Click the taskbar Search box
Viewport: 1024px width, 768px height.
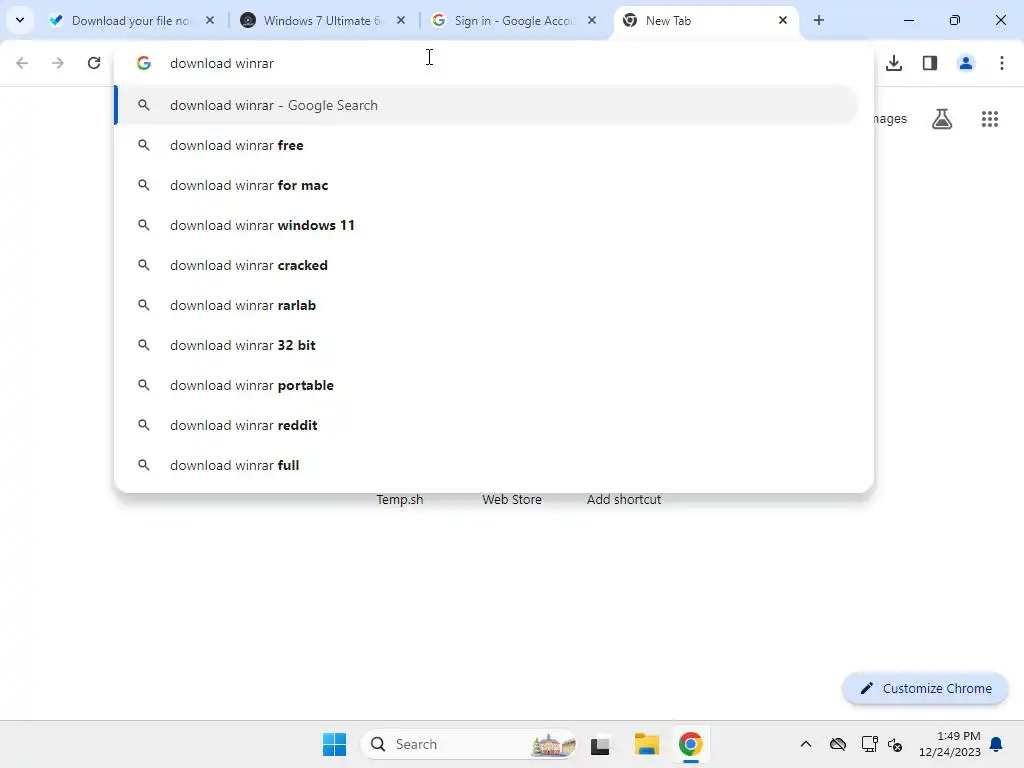(469, 744)
